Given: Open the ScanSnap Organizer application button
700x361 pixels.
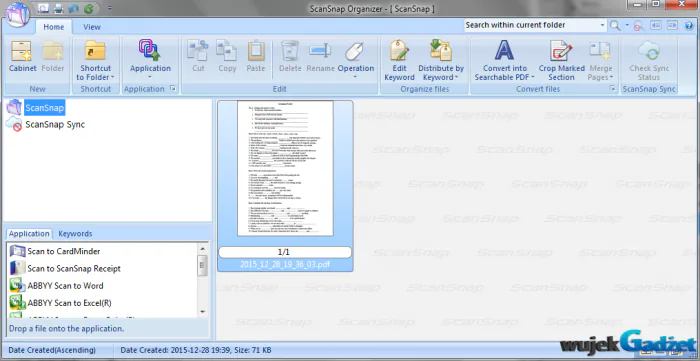Looking at the screenshot, I should [17, 14].
